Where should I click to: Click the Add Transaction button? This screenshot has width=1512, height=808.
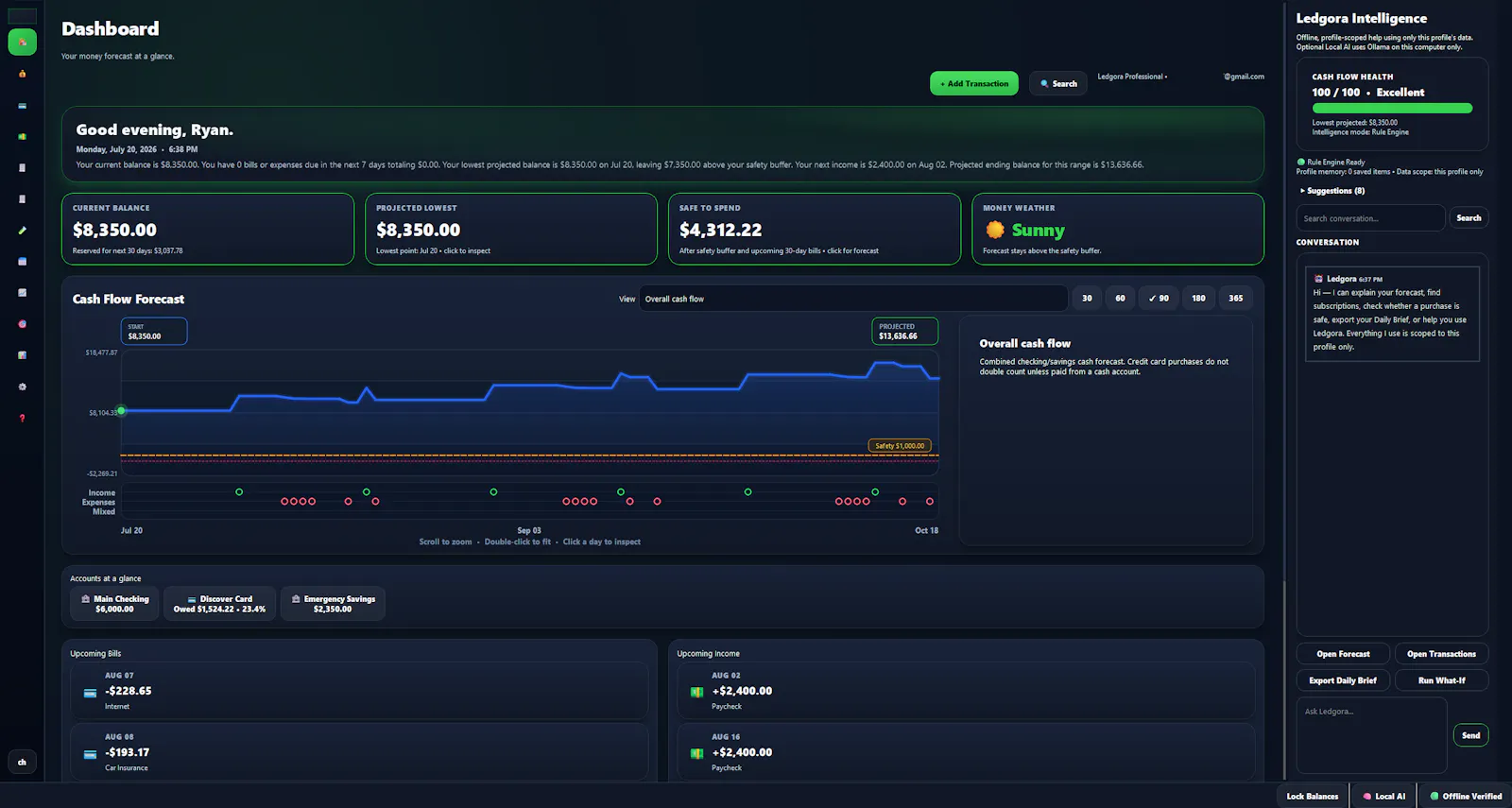(974, 83)
